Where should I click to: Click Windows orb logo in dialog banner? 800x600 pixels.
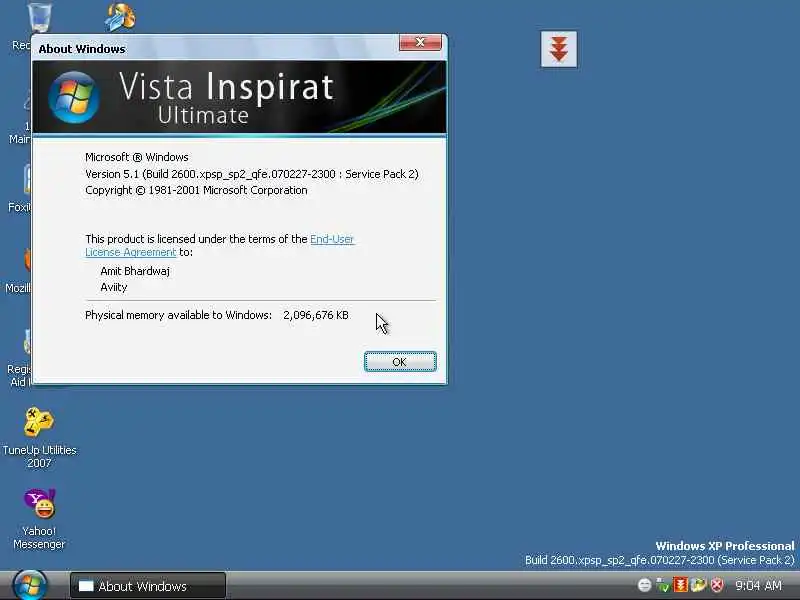(74, 97)
